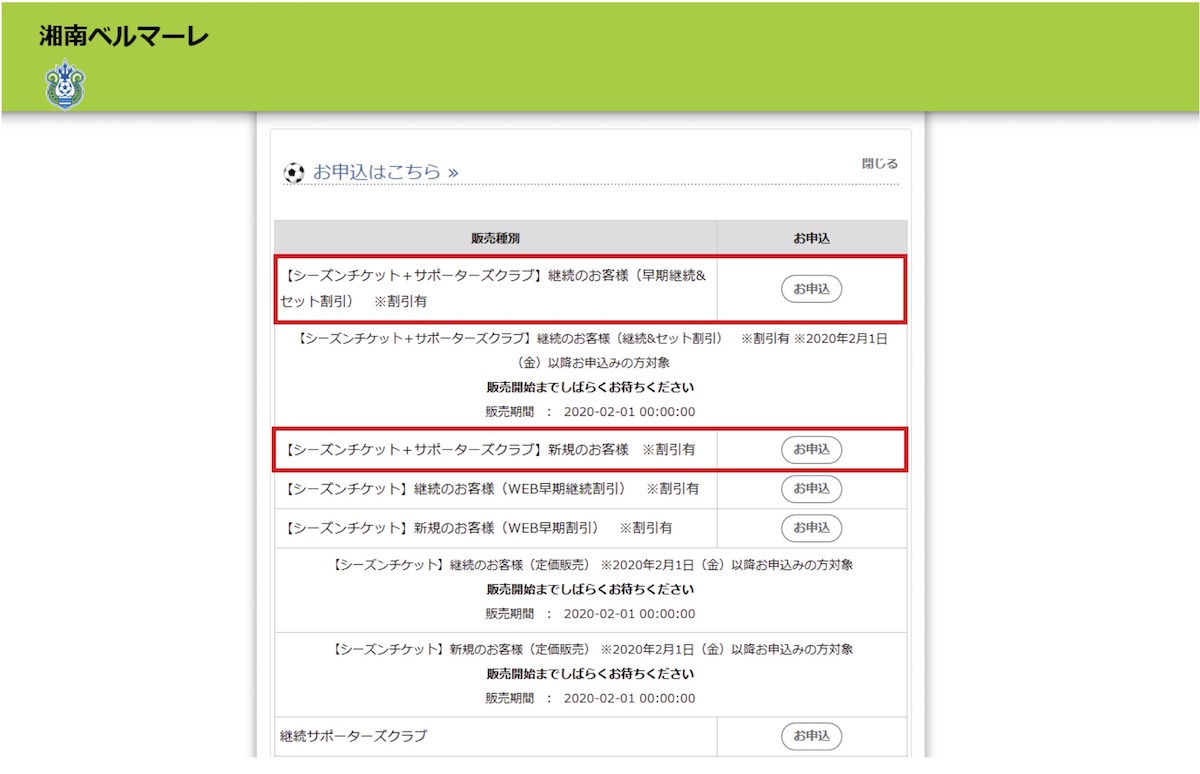Image resolution: width=1200 pixels, height=774 pixels.
Task: Apply for シーズンチケット 新規 WEB早期割引
Action: [811, 528]
